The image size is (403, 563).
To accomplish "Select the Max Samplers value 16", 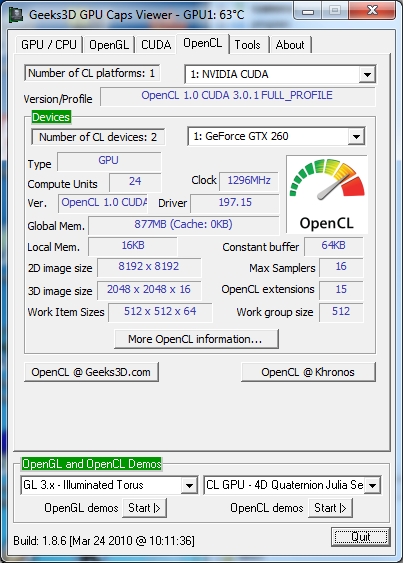I will (x=341, y=267).
